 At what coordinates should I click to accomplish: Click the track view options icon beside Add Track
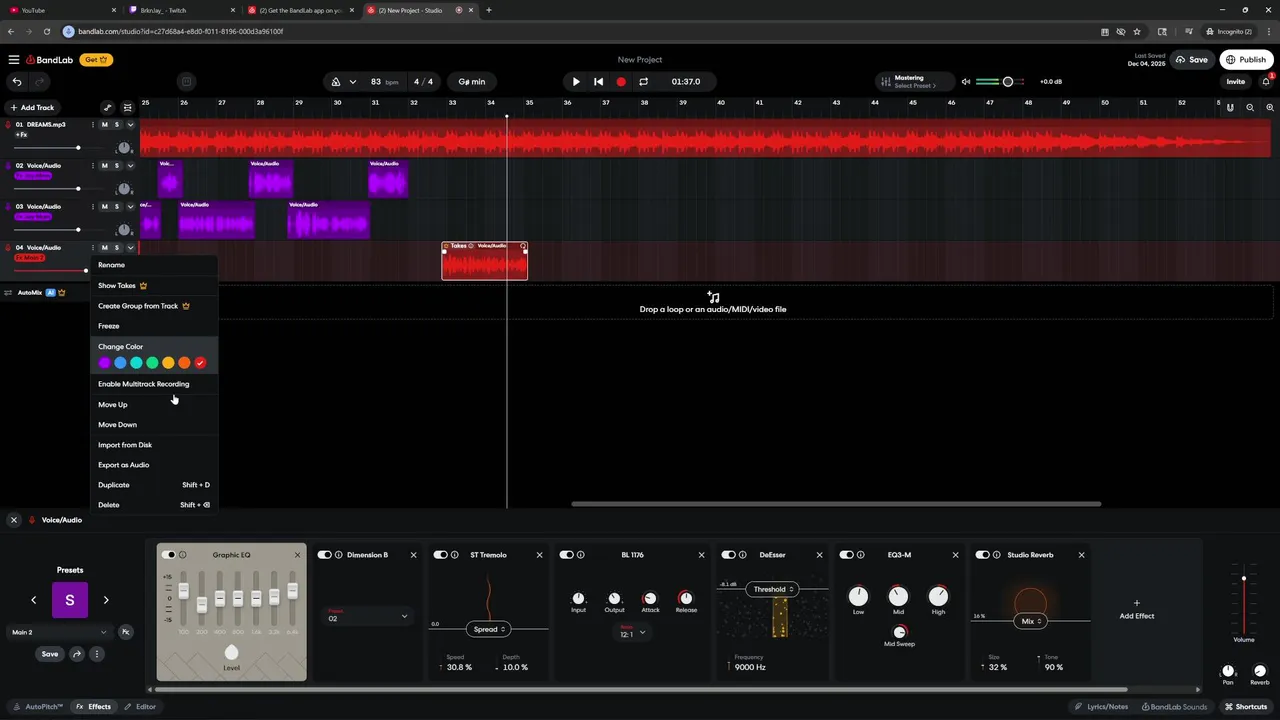click(127, 107)
